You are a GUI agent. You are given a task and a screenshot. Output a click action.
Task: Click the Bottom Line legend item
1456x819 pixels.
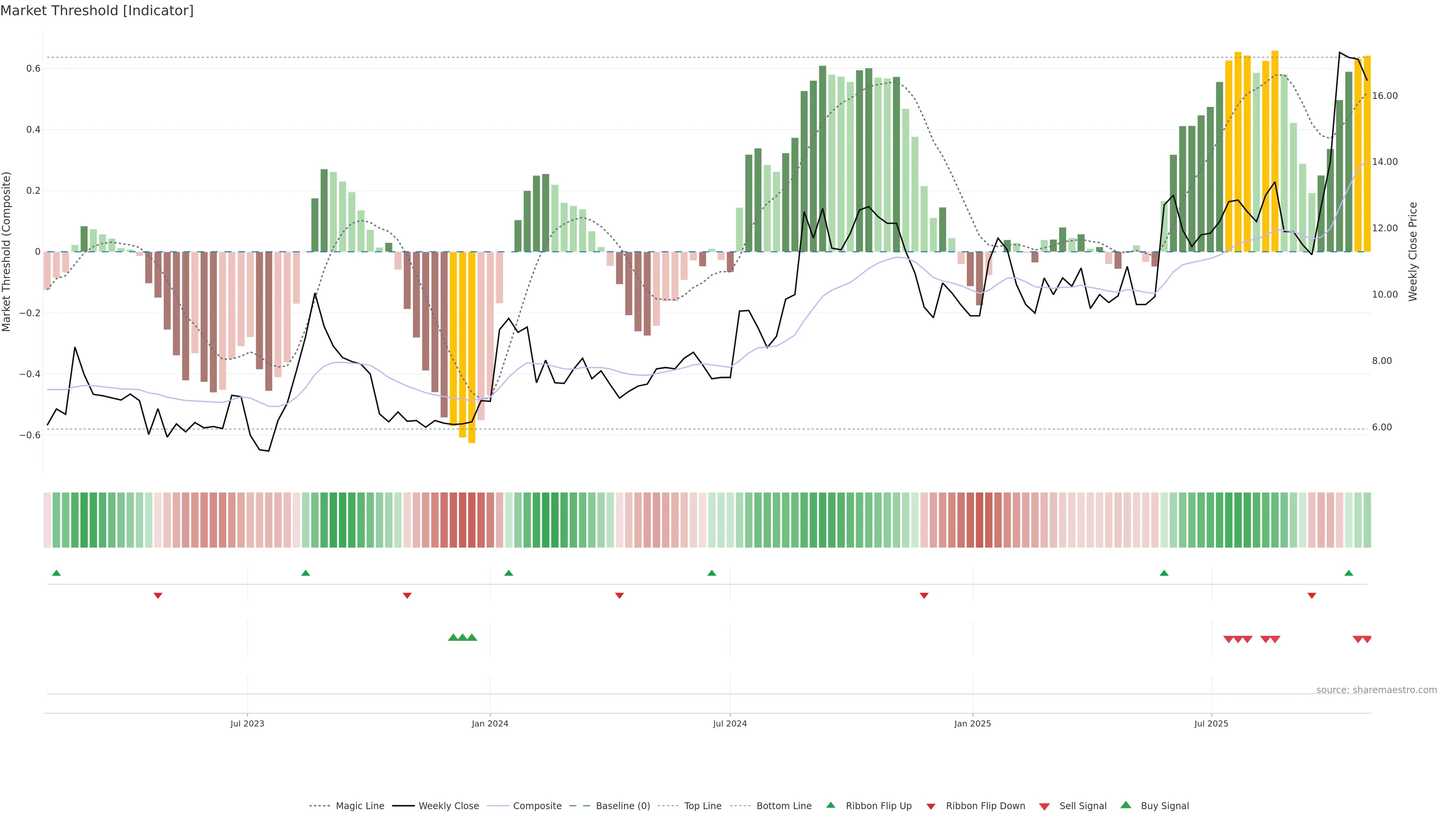tap(783, 806)
